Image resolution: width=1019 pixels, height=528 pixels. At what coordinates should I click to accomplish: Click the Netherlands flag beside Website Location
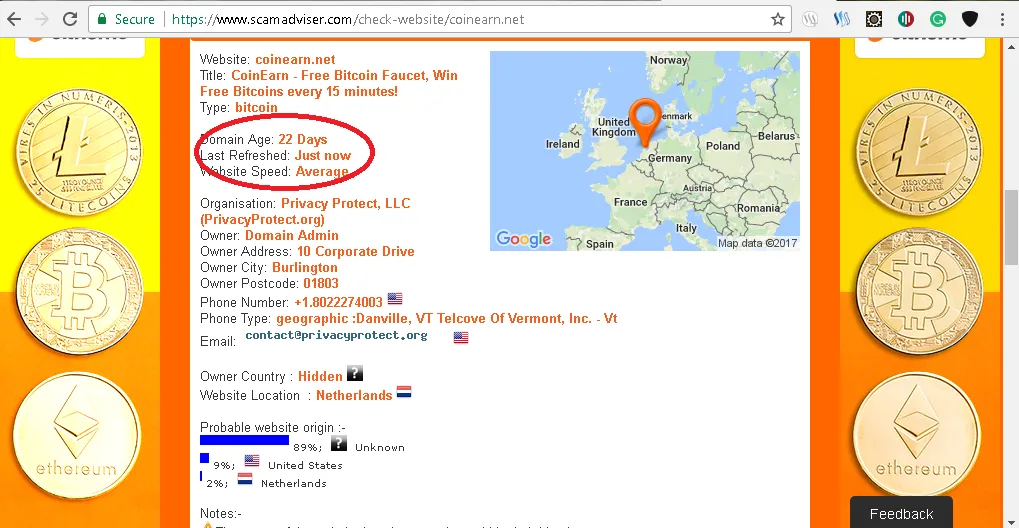pos(404,392)
